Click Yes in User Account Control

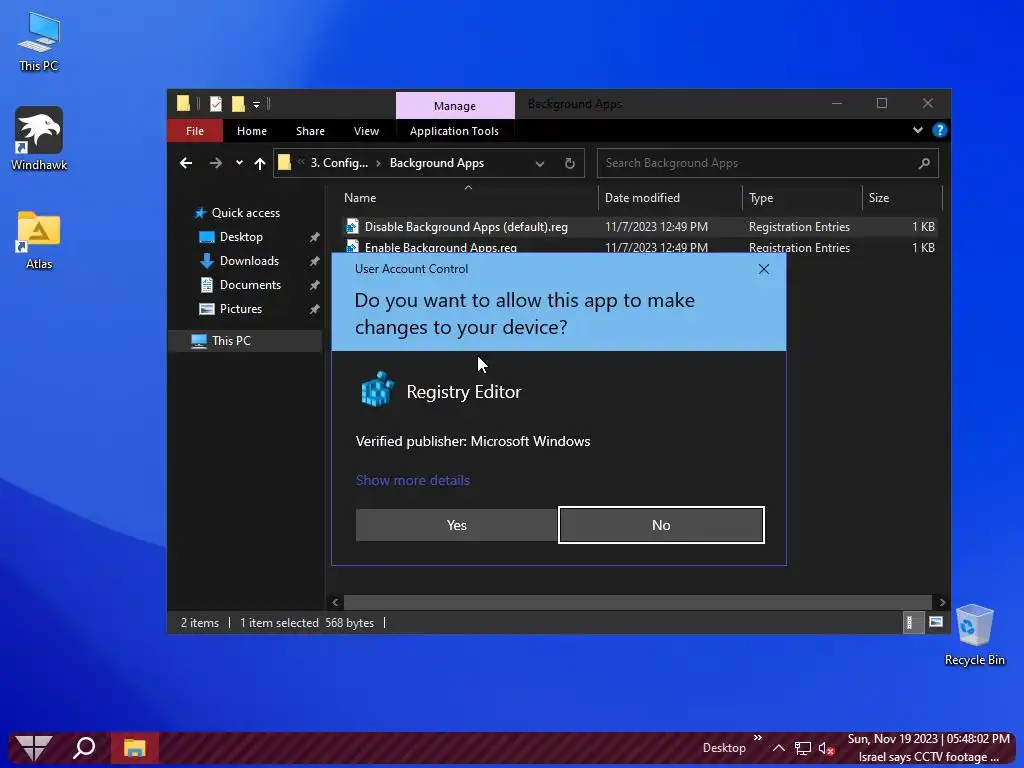coord(456,525)
